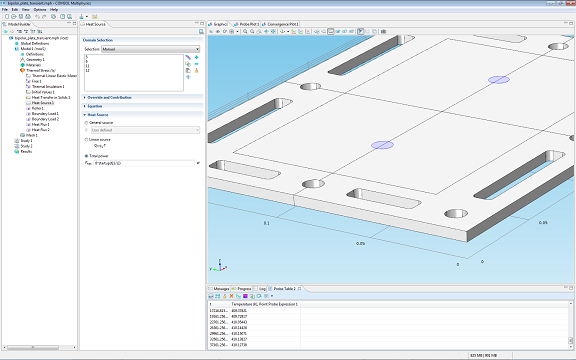Click the Zoom Extents icon in Graphics toolbar

[273, 32]
